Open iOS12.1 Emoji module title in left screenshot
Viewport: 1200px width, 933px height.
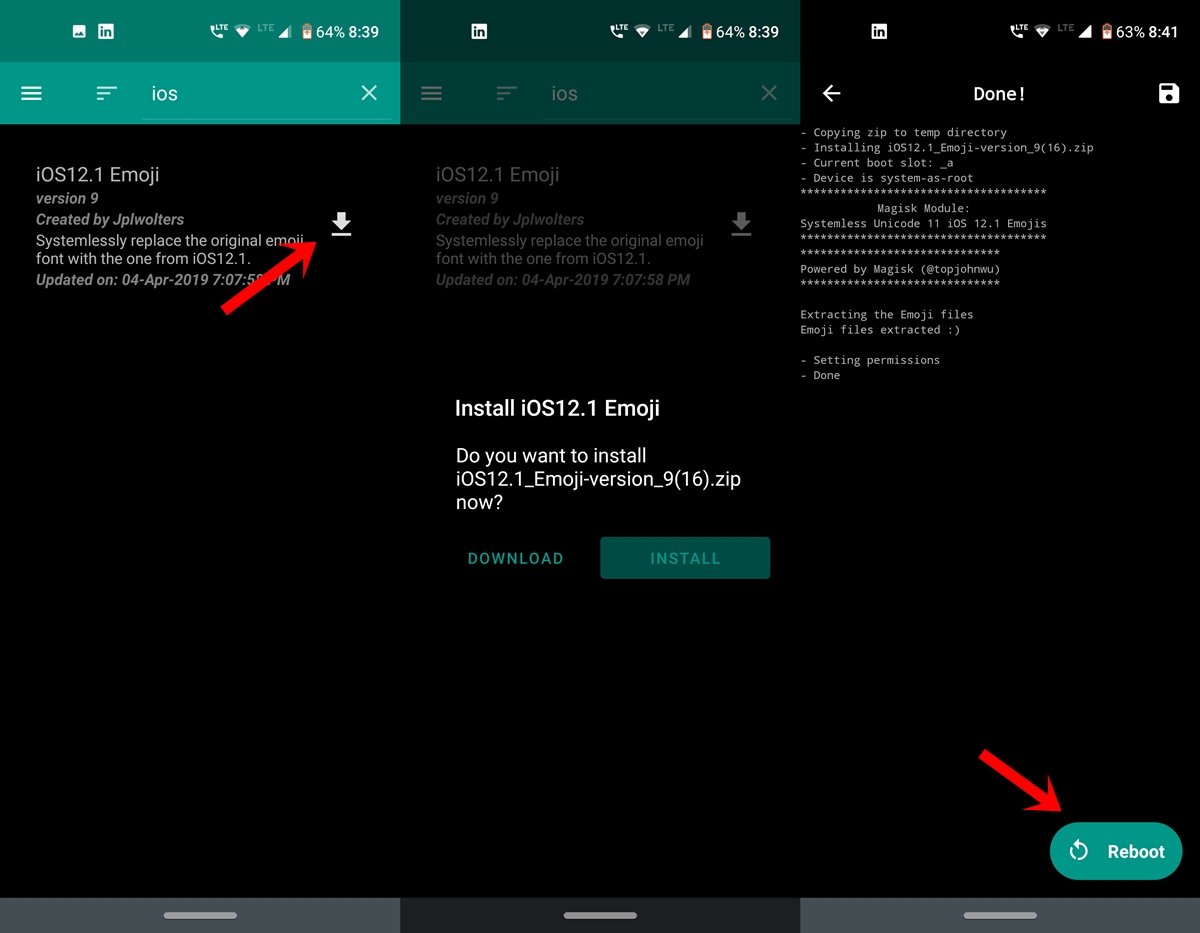coord(98,174)
